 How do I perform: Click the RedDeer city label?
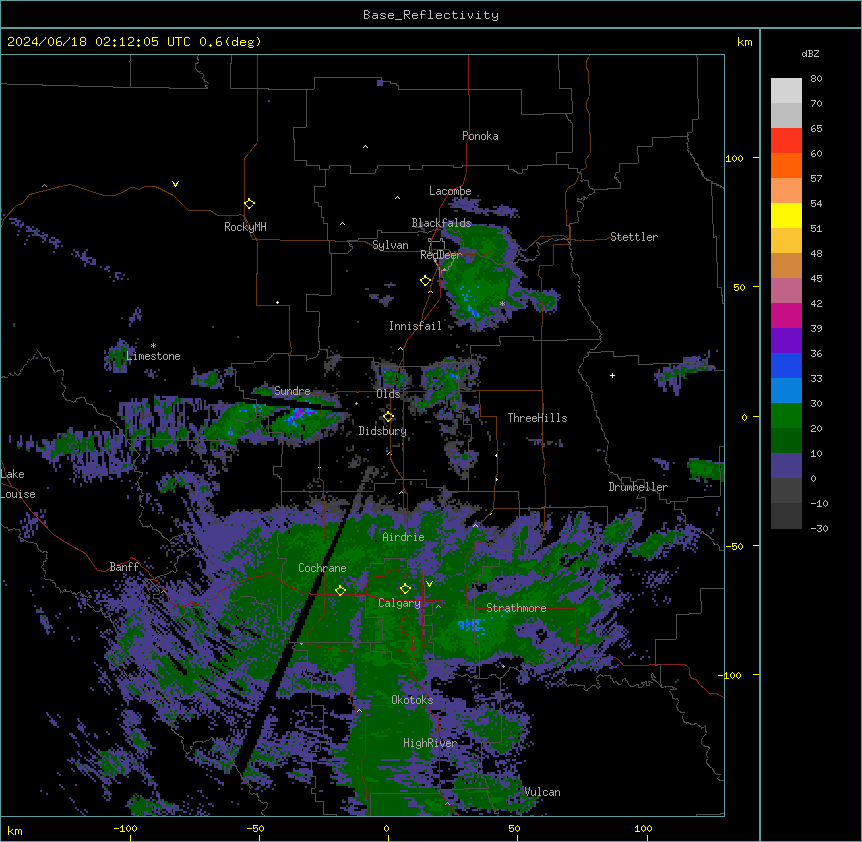[x=441, y=255]
